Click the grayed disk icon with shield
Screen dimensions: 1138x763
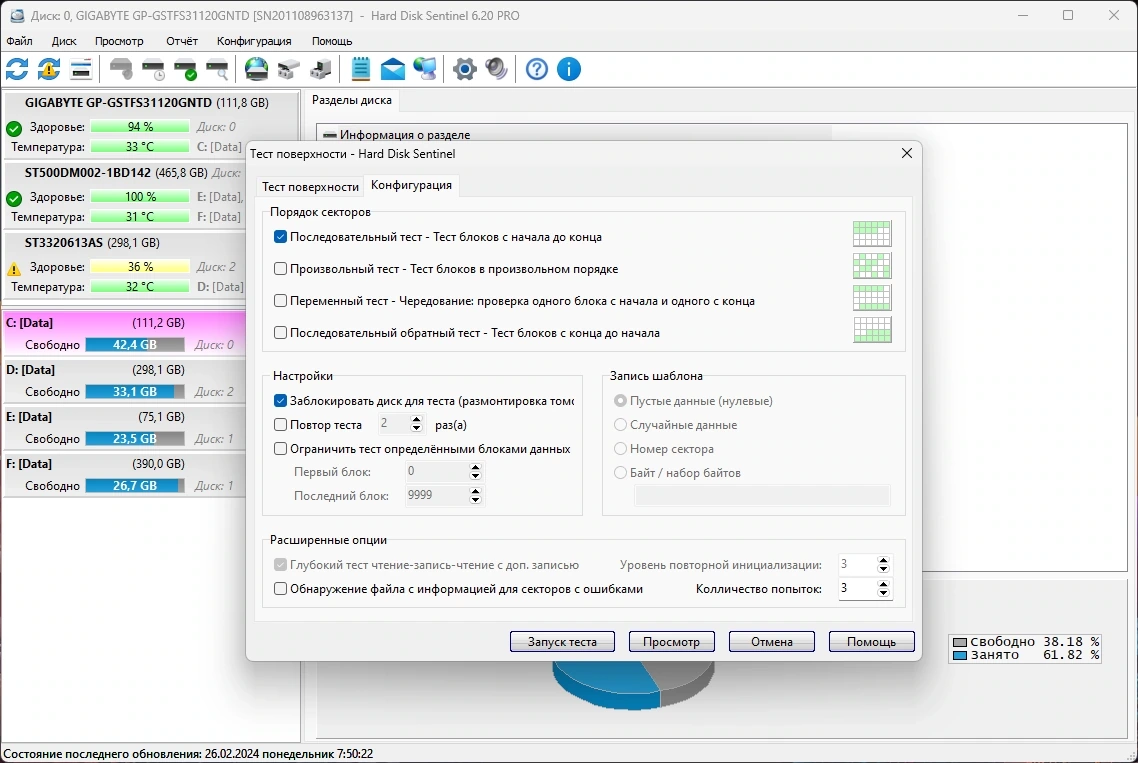tap(121, 70)
